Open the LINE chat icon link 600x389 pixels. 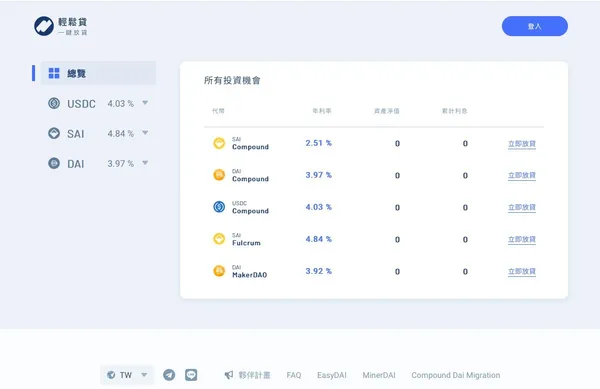click(x=191, y=375)
